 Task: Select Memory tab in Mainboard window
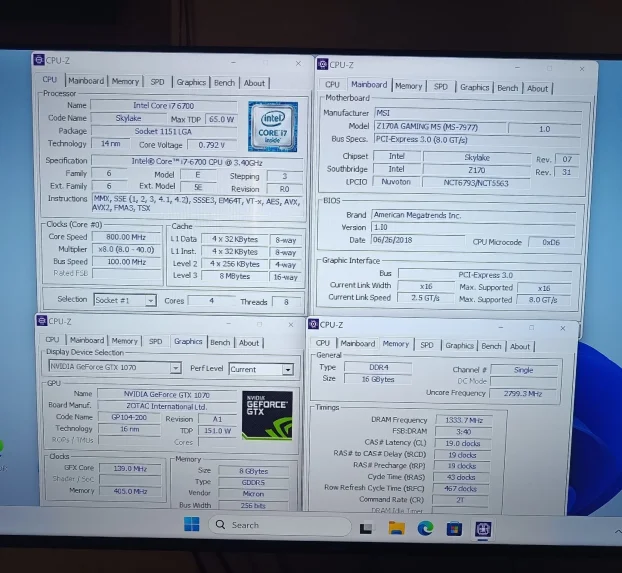(409, 86)
